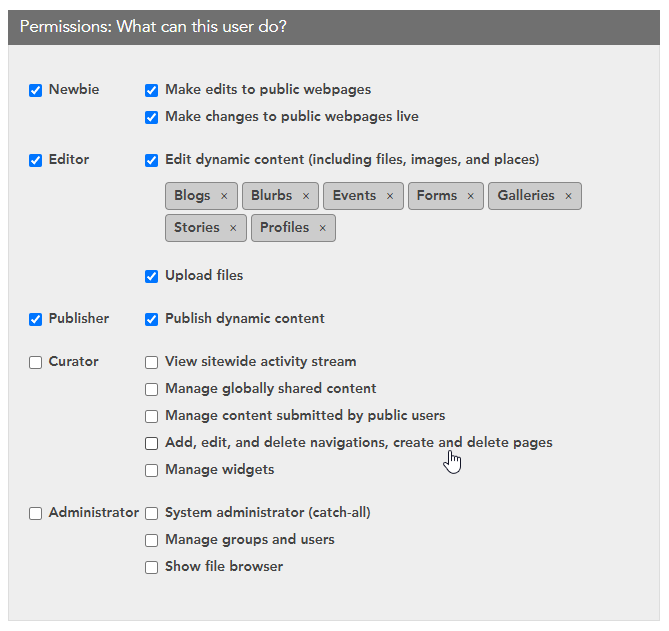Click the Blurbs tag label
The image size is (669, 631).
click(271, 196)
